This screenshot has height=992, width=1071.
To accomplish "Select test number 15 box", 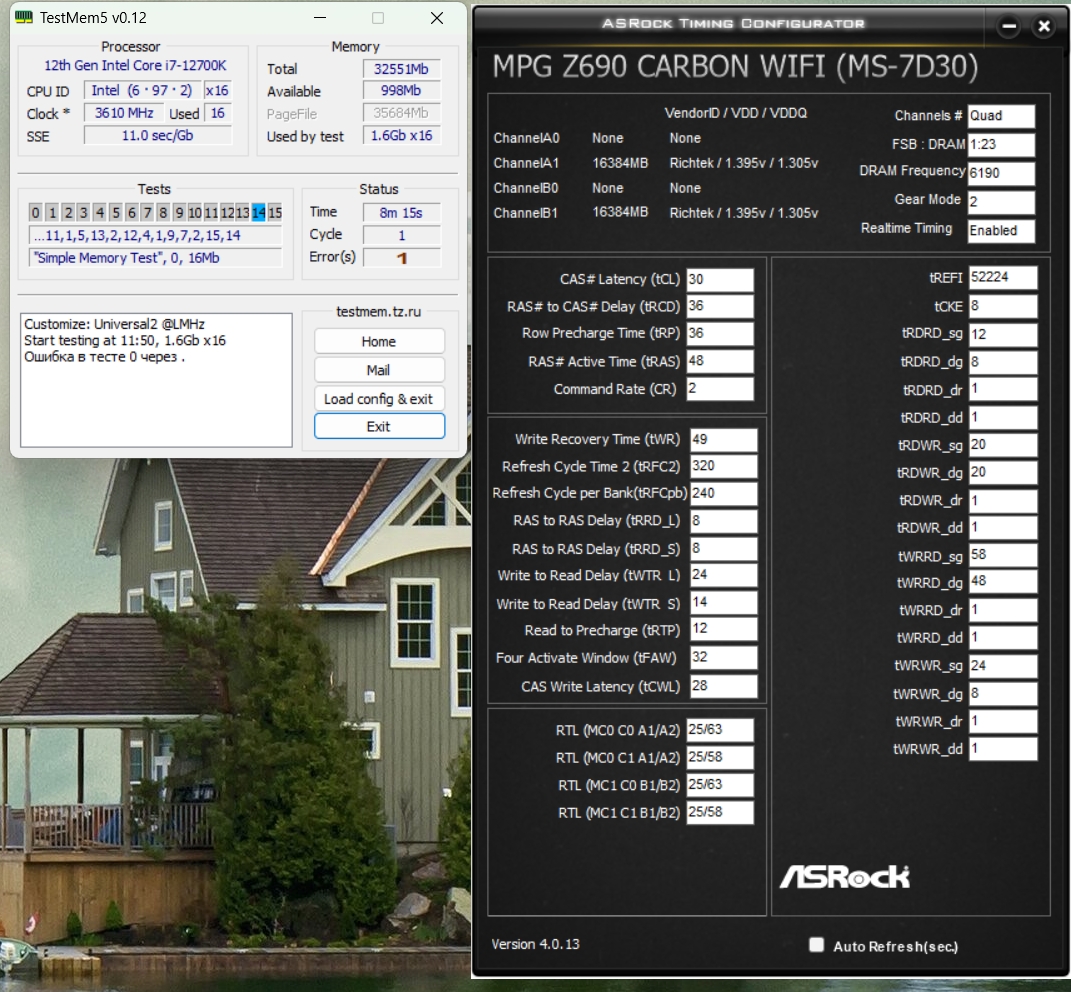I will point(275,212).
